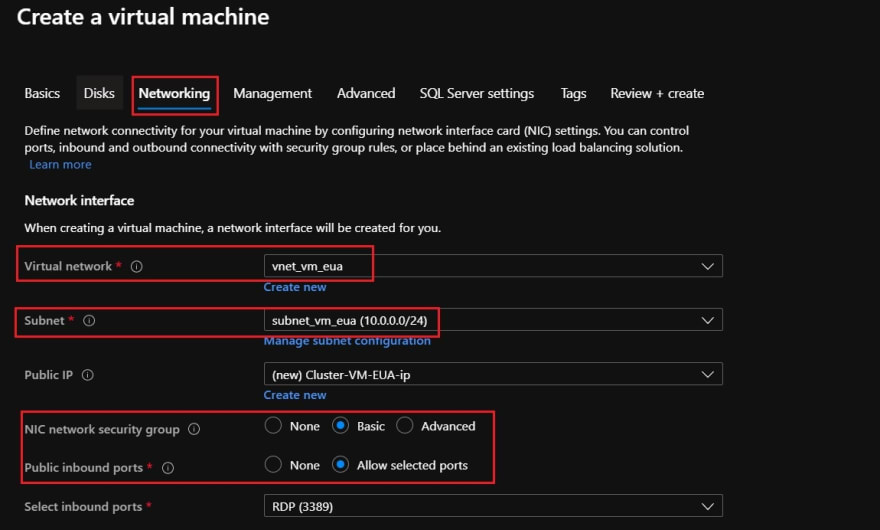Switch to SQL Server settings tab
The image size is (880, 530).
tap(477, 94)
